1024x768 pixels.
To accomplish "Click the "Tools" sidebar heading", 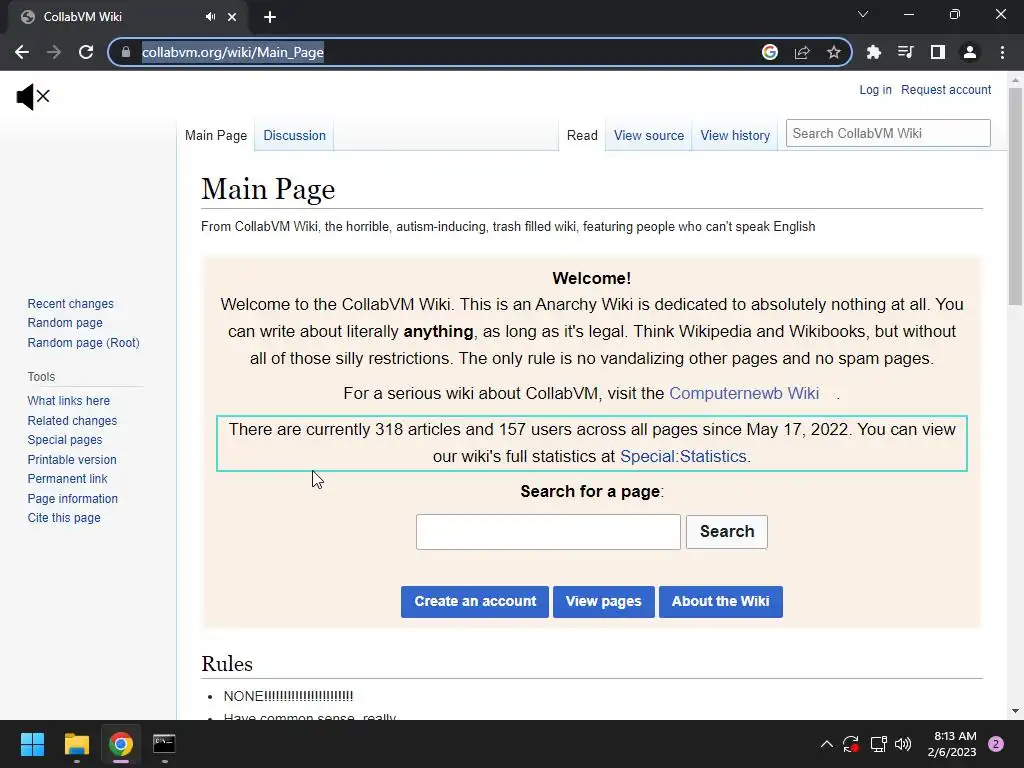I will click(41, 377).
